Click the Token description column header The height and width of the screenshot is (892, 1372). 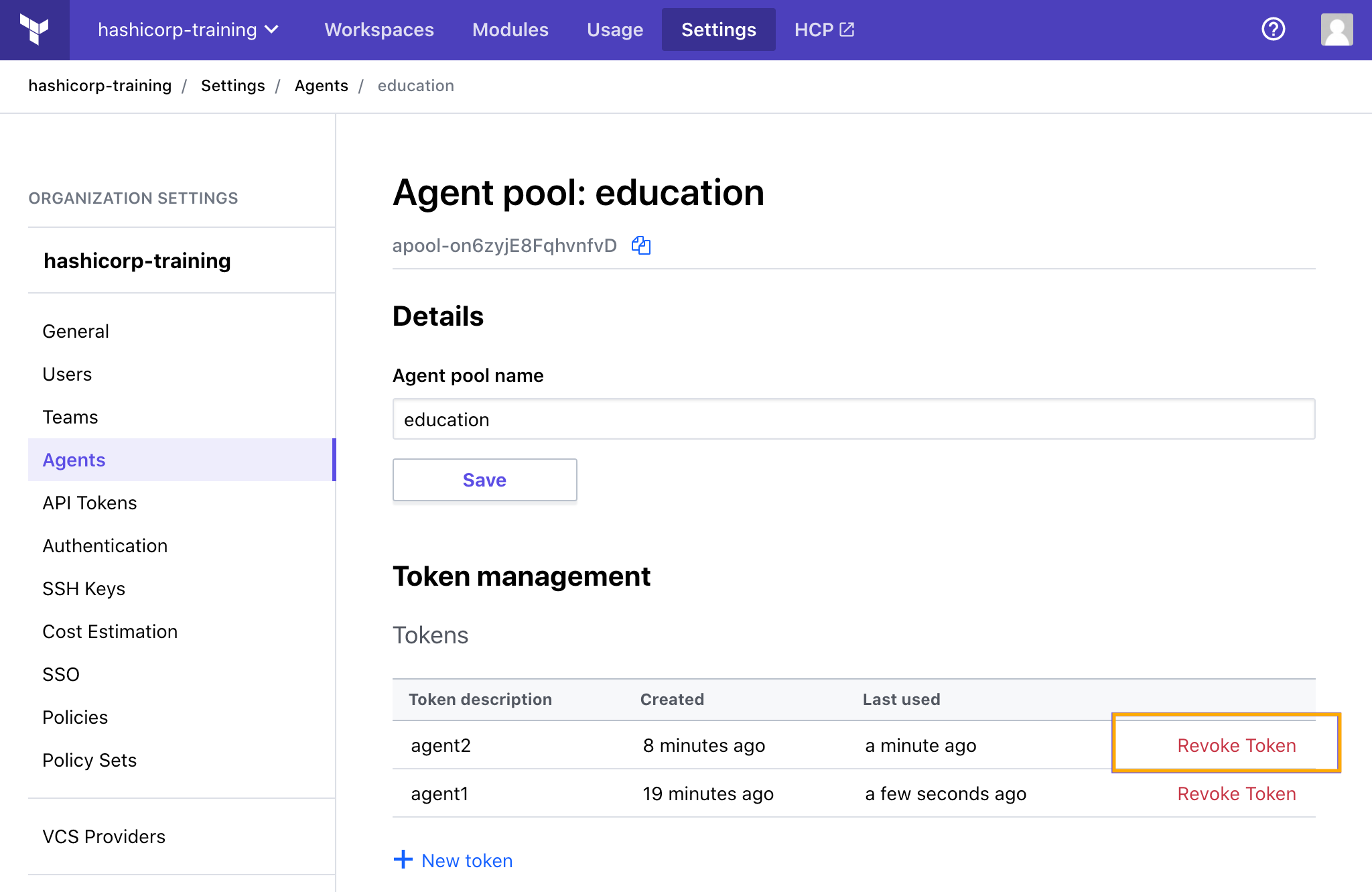pyautogui.click(x=480, y=699)
